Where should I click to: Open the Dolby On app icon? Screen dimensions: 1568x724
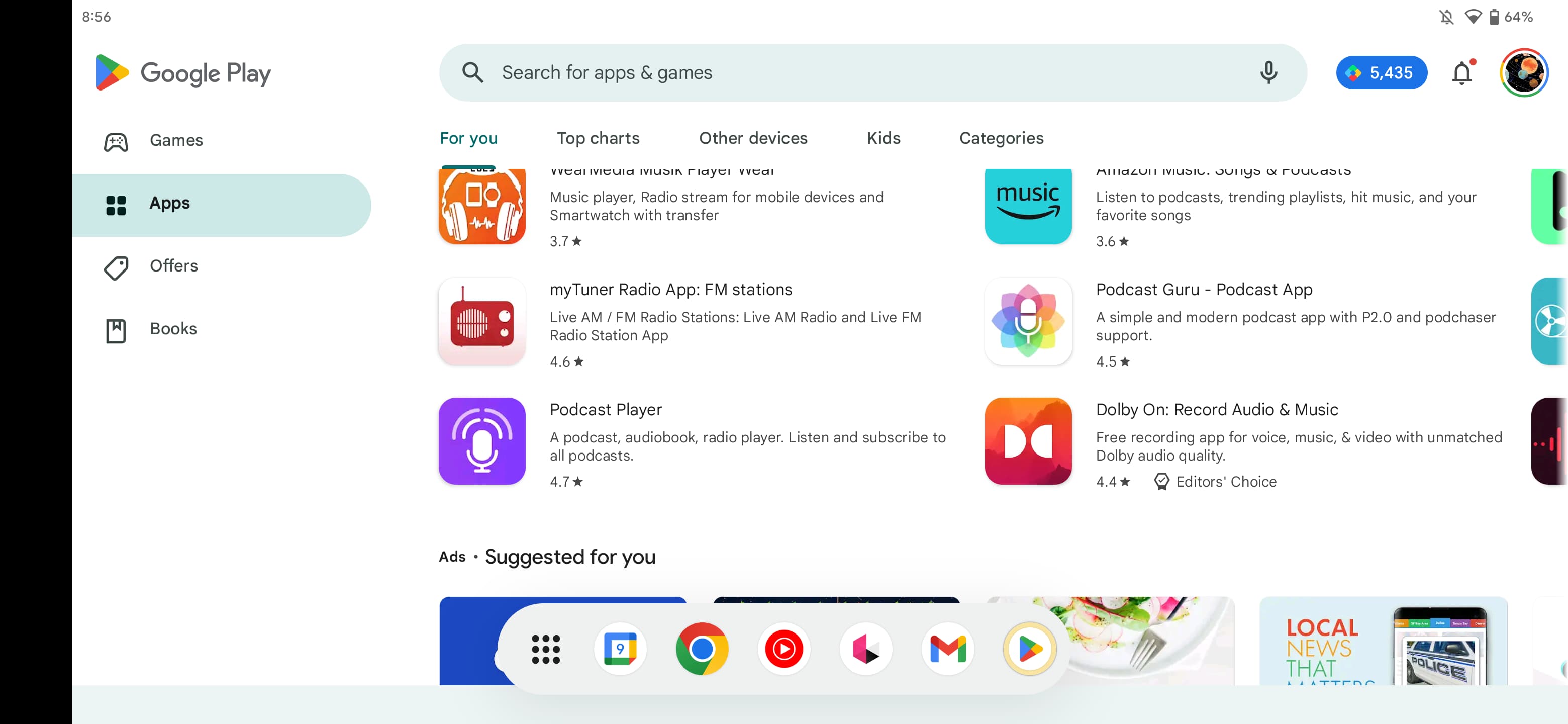coord(1027,441)
